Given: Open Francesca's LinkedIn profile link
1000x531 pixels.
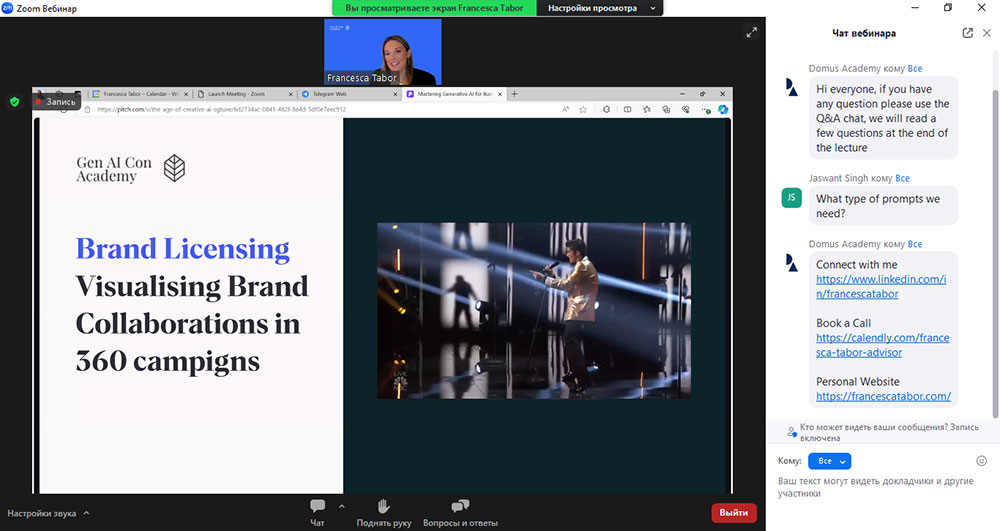Looking at the screenshot, I should pos(881,286).
